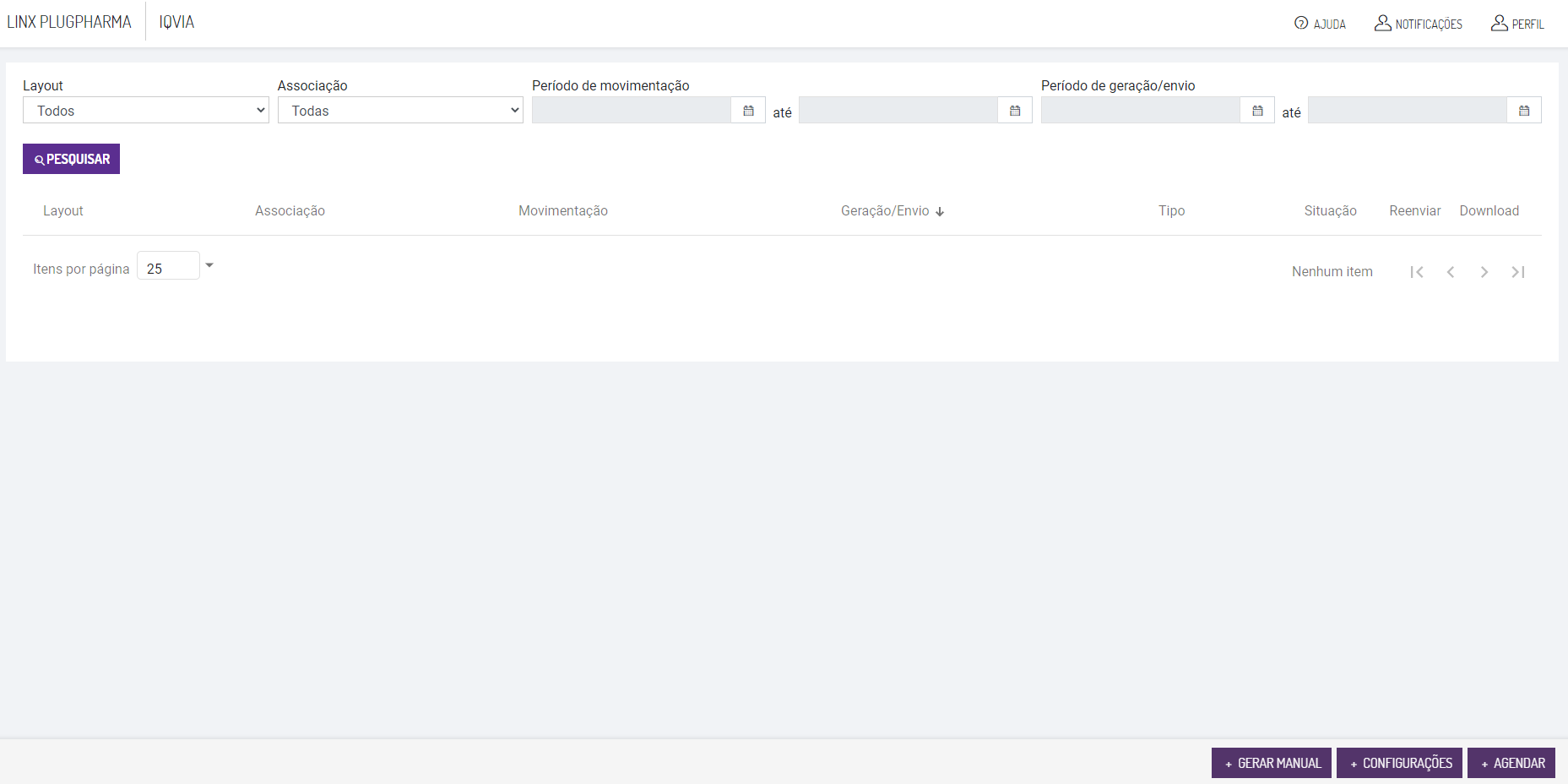Click the Linx Plugpharma logo text
The width and height of the screenshot is (1568, 784).
(69, 22)
